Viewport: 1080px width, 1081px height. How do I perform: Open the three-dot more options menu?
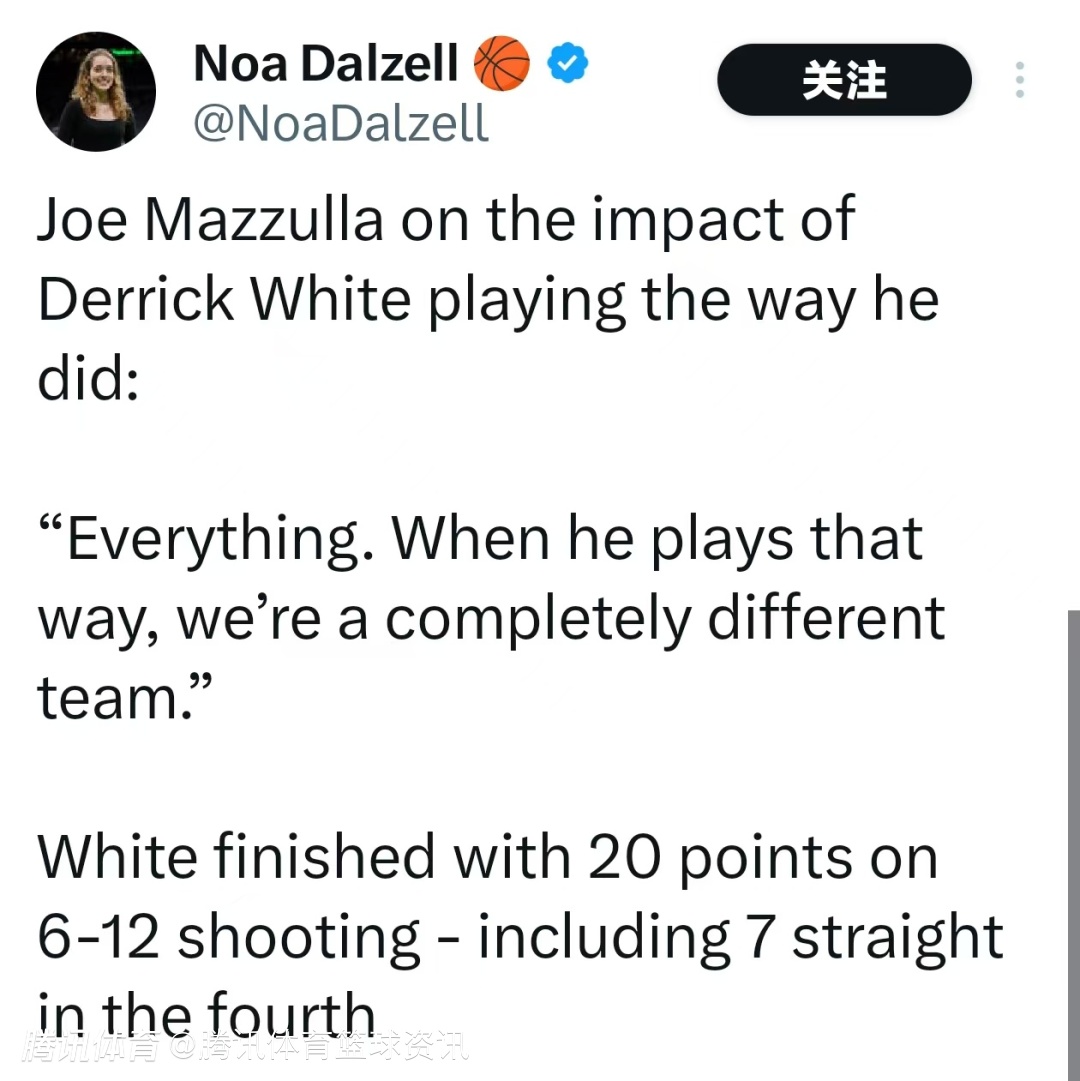pos(1019,79)
